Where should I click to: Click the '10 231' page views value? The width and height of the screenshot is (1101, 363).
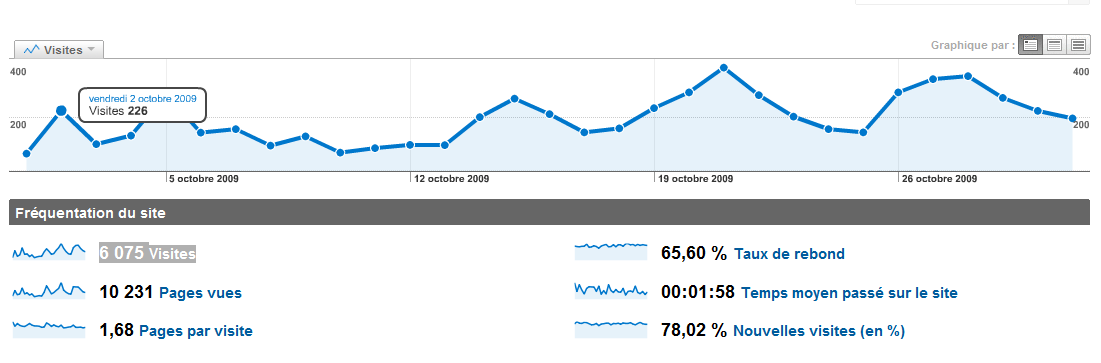click(126, 292)
